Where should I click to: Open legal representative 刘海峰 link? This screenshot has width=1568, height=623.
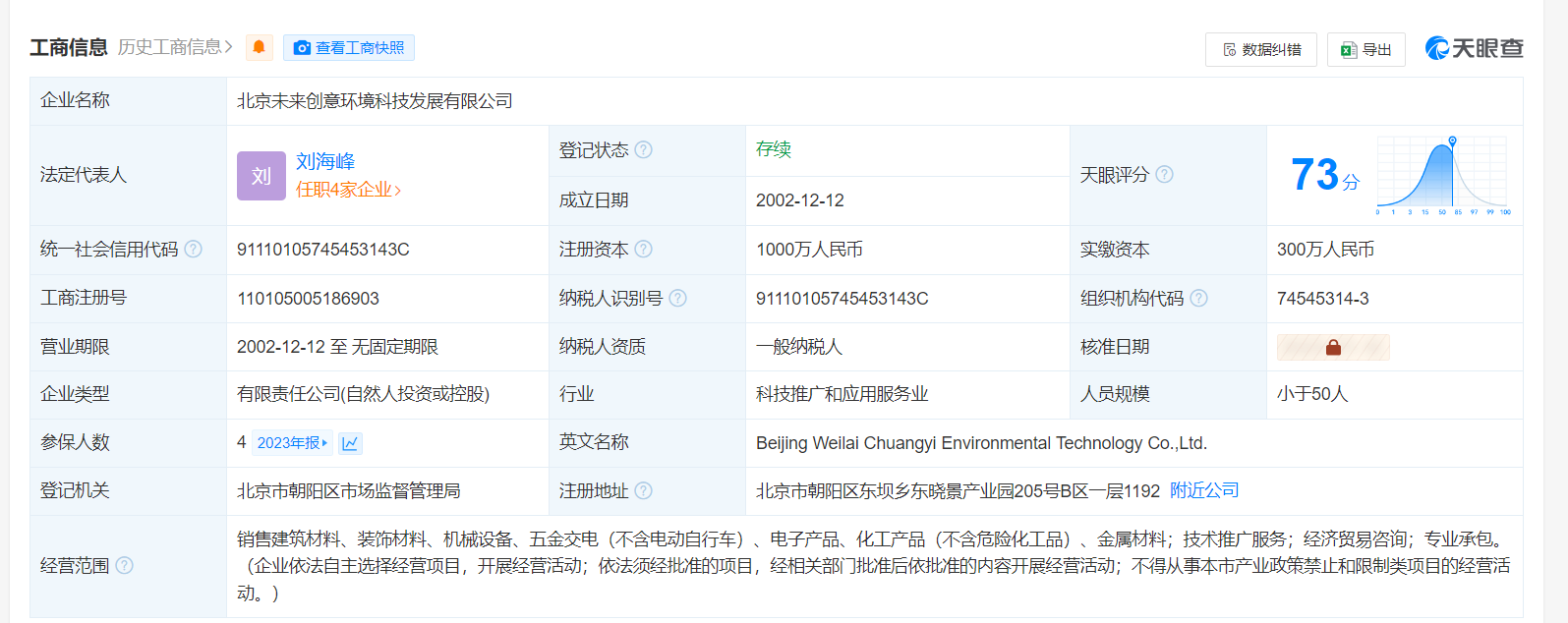(x=325, y=161)
